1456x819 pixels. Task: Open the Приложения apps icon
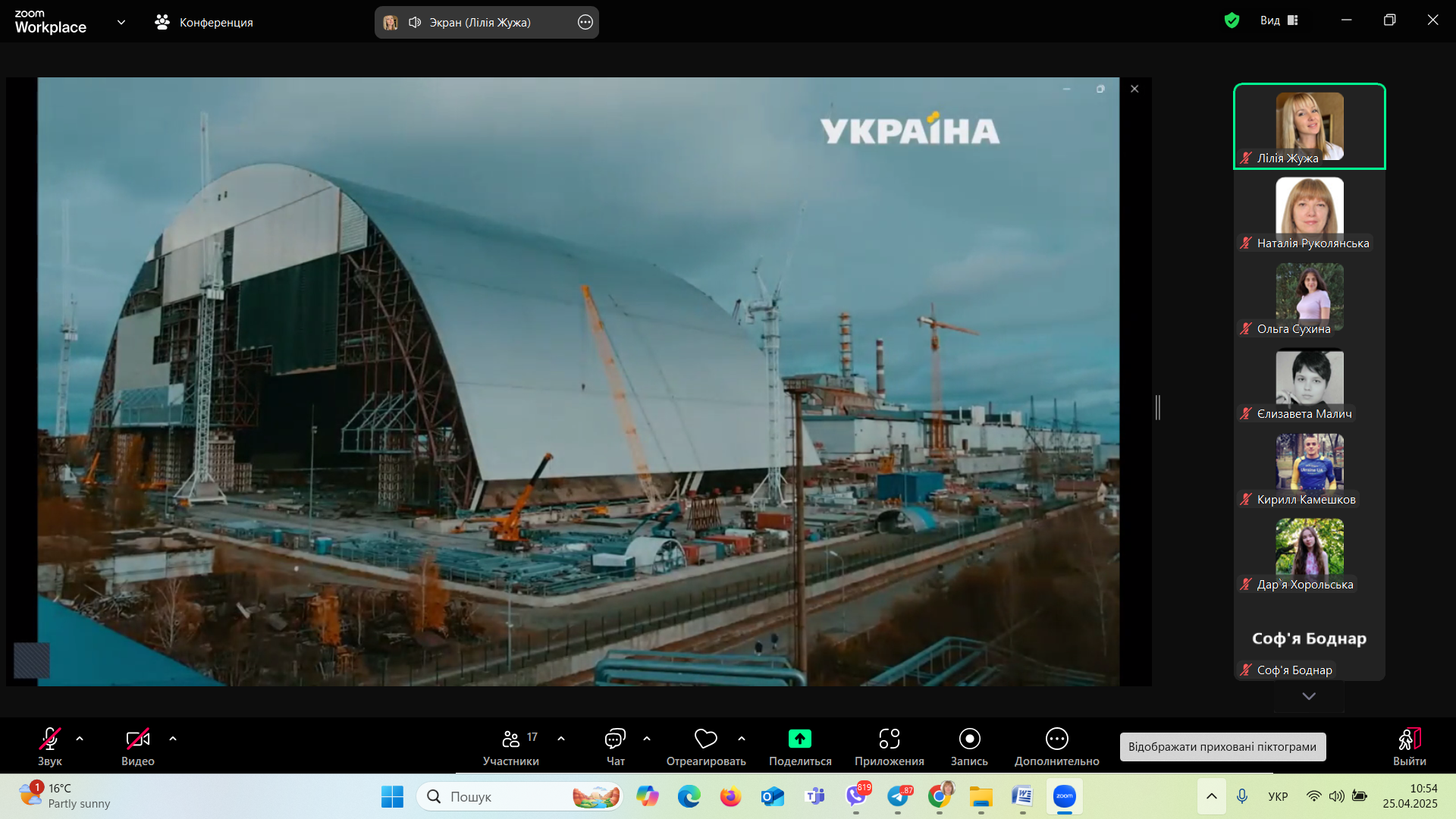click(x=889, y=739)
